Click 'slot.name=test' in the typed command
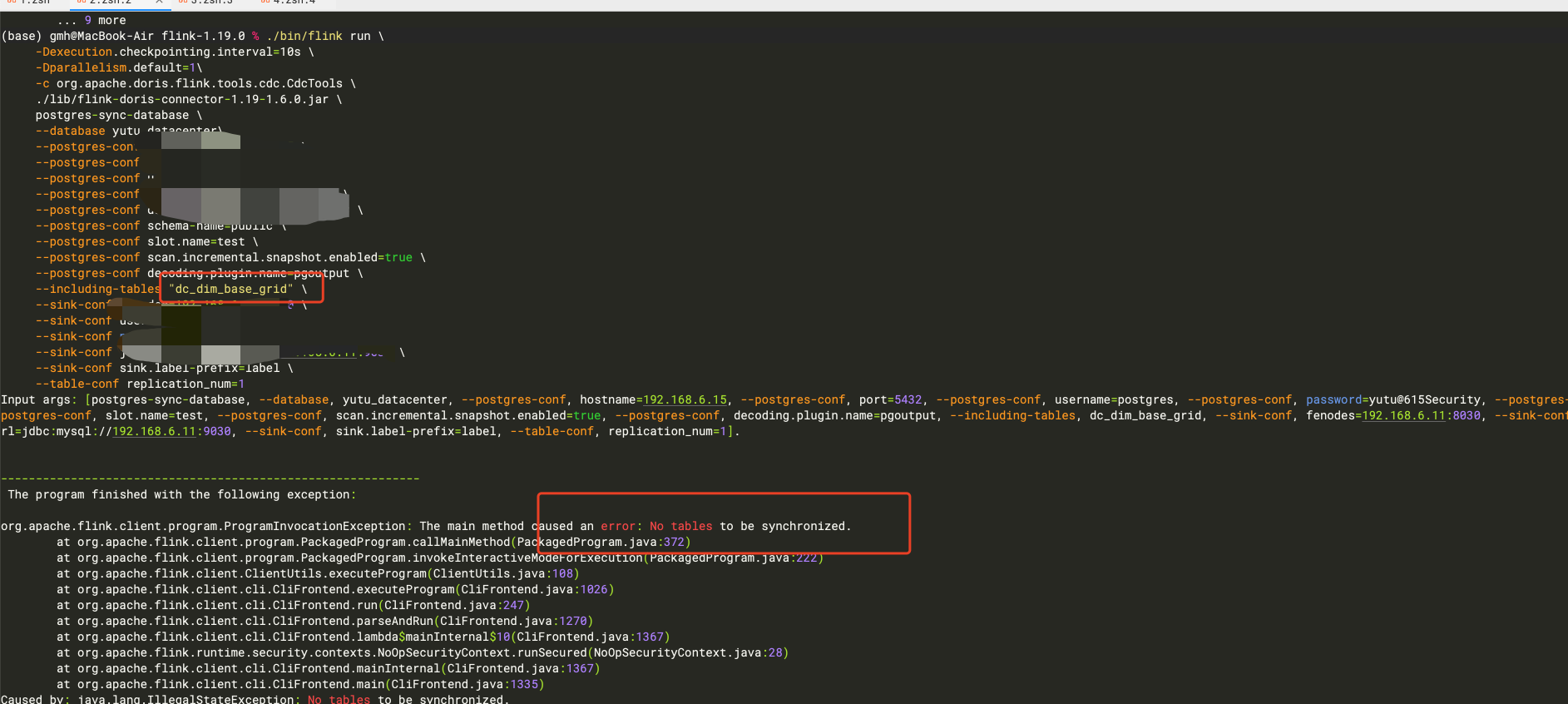This screenshot has height=704, width=1568. [x=196, y=242]
